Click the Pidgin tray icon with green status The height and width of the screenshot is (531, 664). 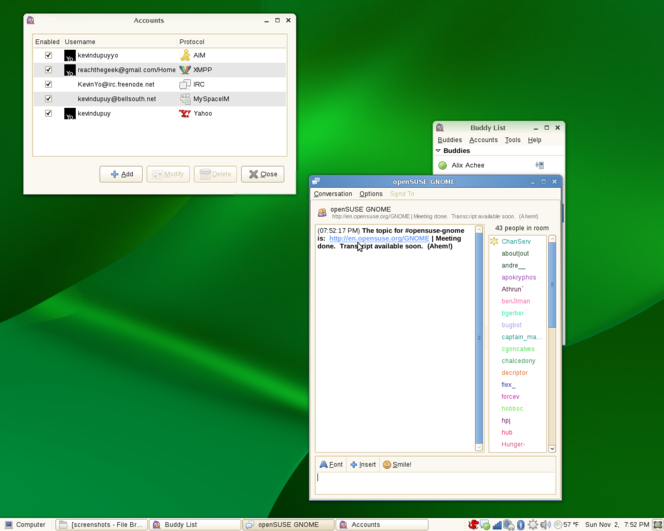(x=485, y=525)
